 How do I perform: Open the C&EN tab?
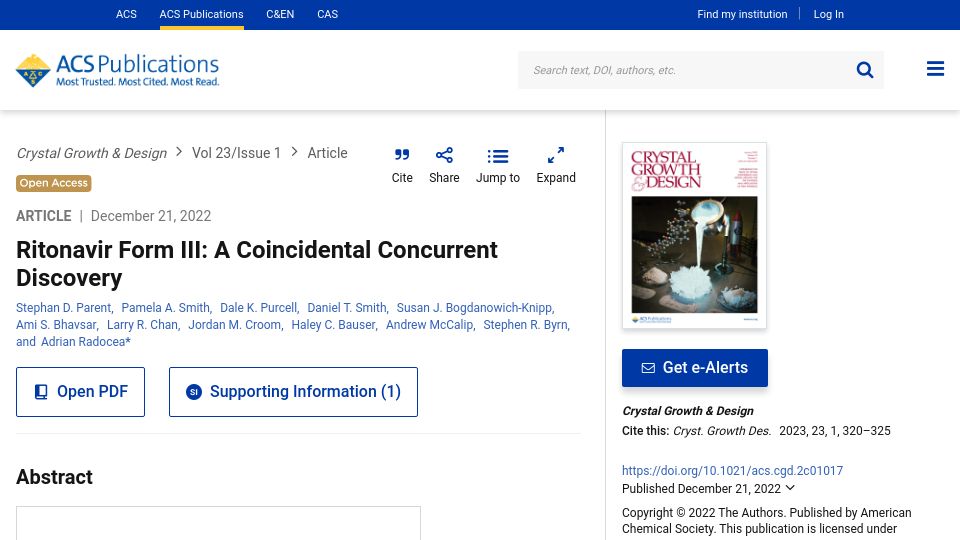[280, 14]
